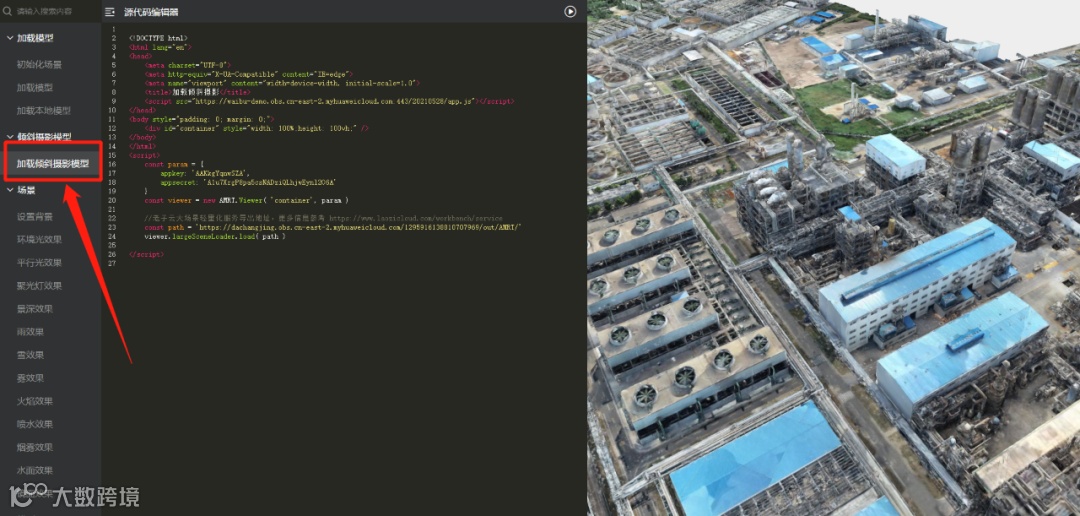Click line number 20 in the gutter

112,200
